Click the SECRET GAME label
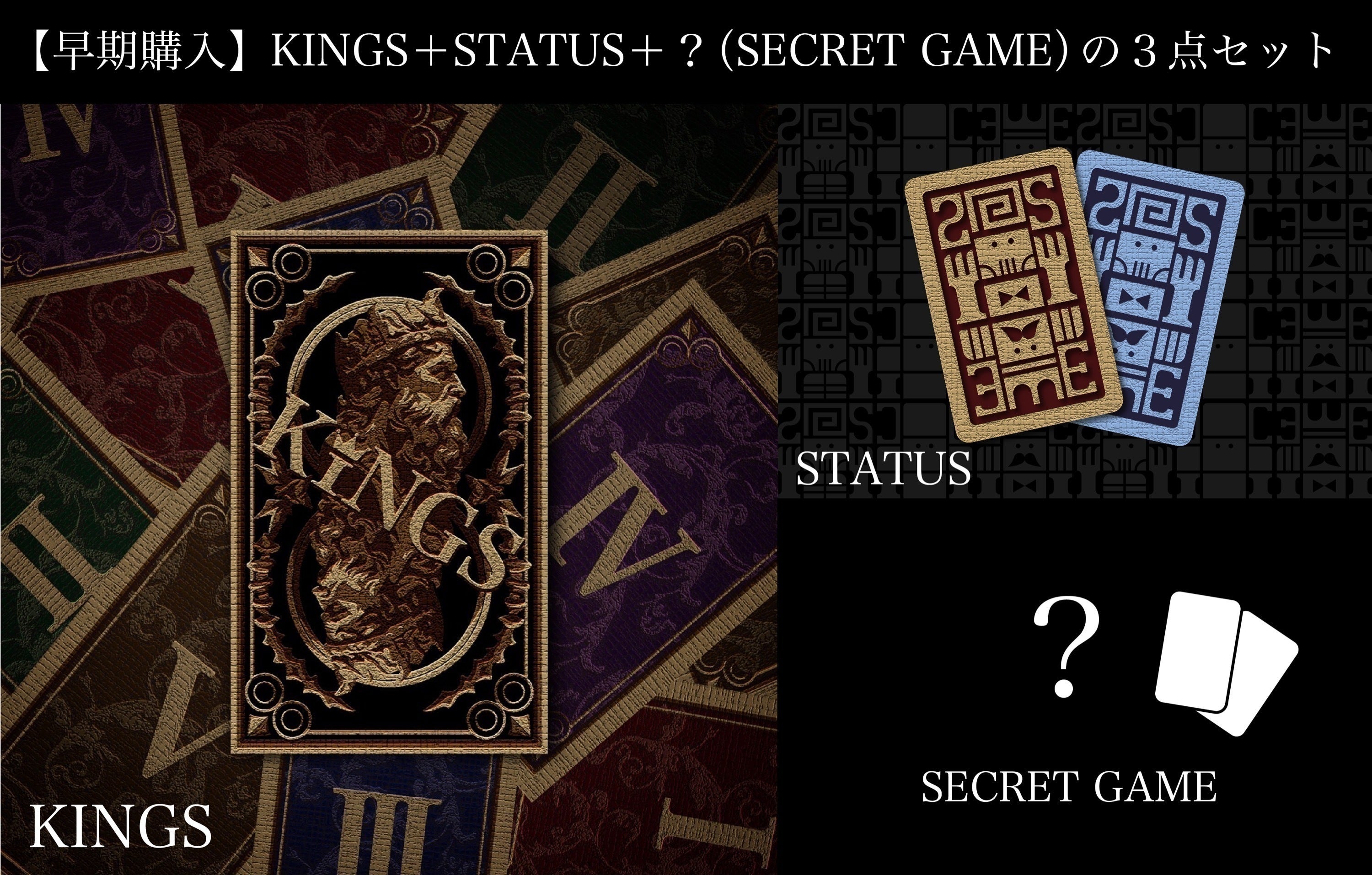This screenshot has height=875, width=1372. [x=1069, y=787]
